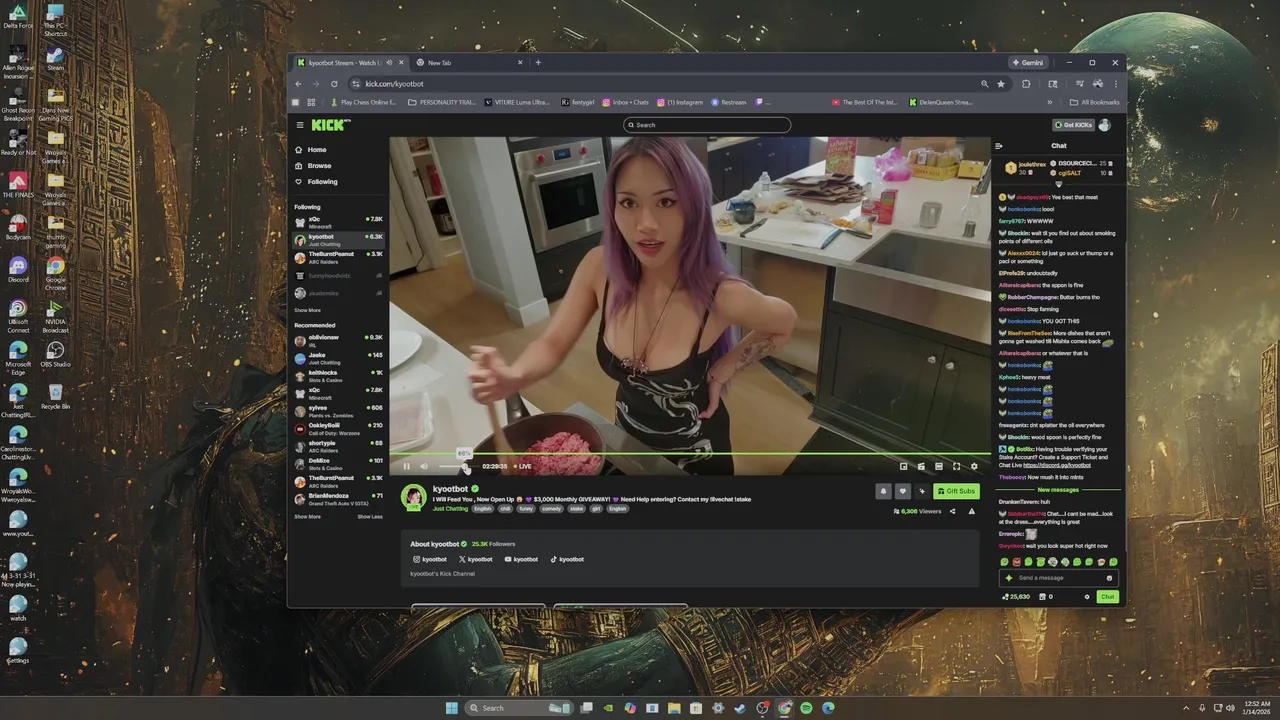Open keithlocks Slots & Casino channel
Viewport: 1280px width, 720px height.
pyautogui.click(x=339, y=376)
